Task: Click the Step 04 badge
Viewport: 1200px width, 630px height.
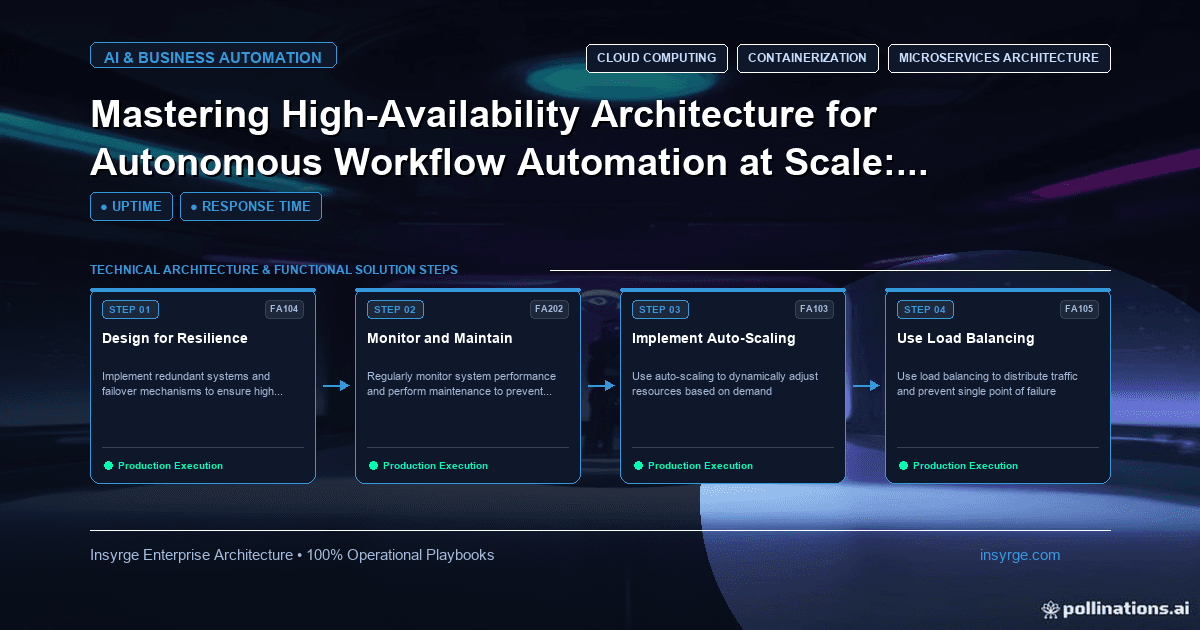Action: pos(925,310)
